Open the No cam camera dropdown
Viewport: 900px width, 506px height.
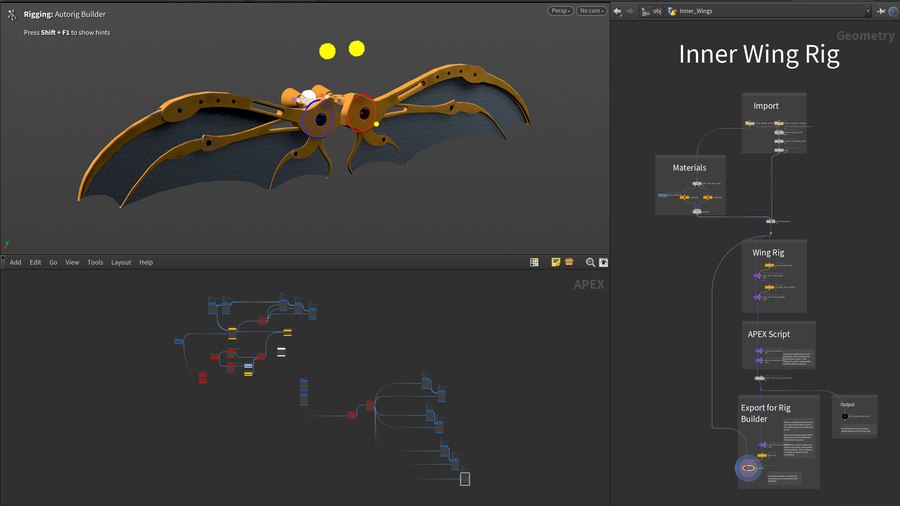coord(591,11)
